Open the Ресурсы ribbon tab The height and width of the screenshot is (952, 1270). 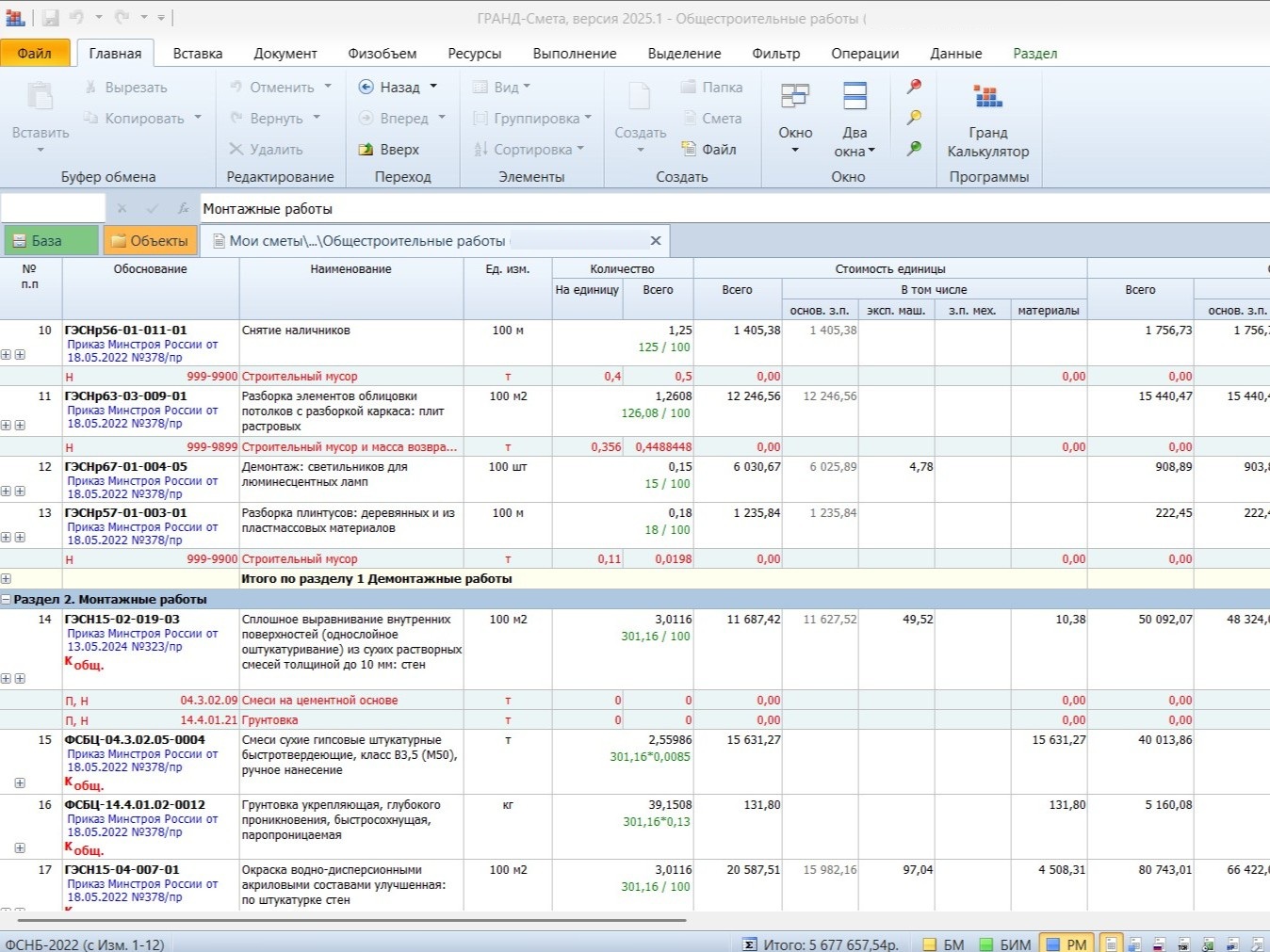(x=474, y=54)
